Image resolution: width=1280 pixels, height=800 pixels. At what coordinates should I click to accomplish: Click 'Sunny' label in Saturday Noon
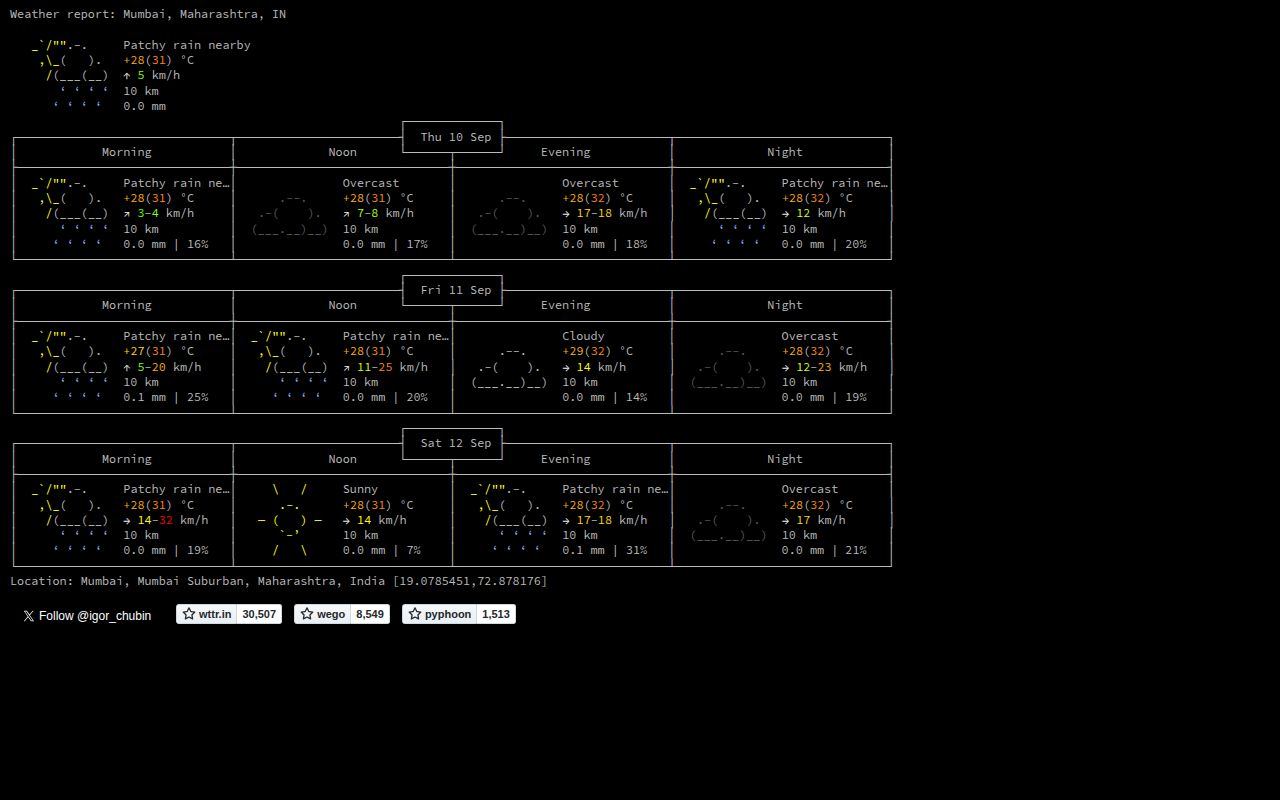[x=361, y=489]
